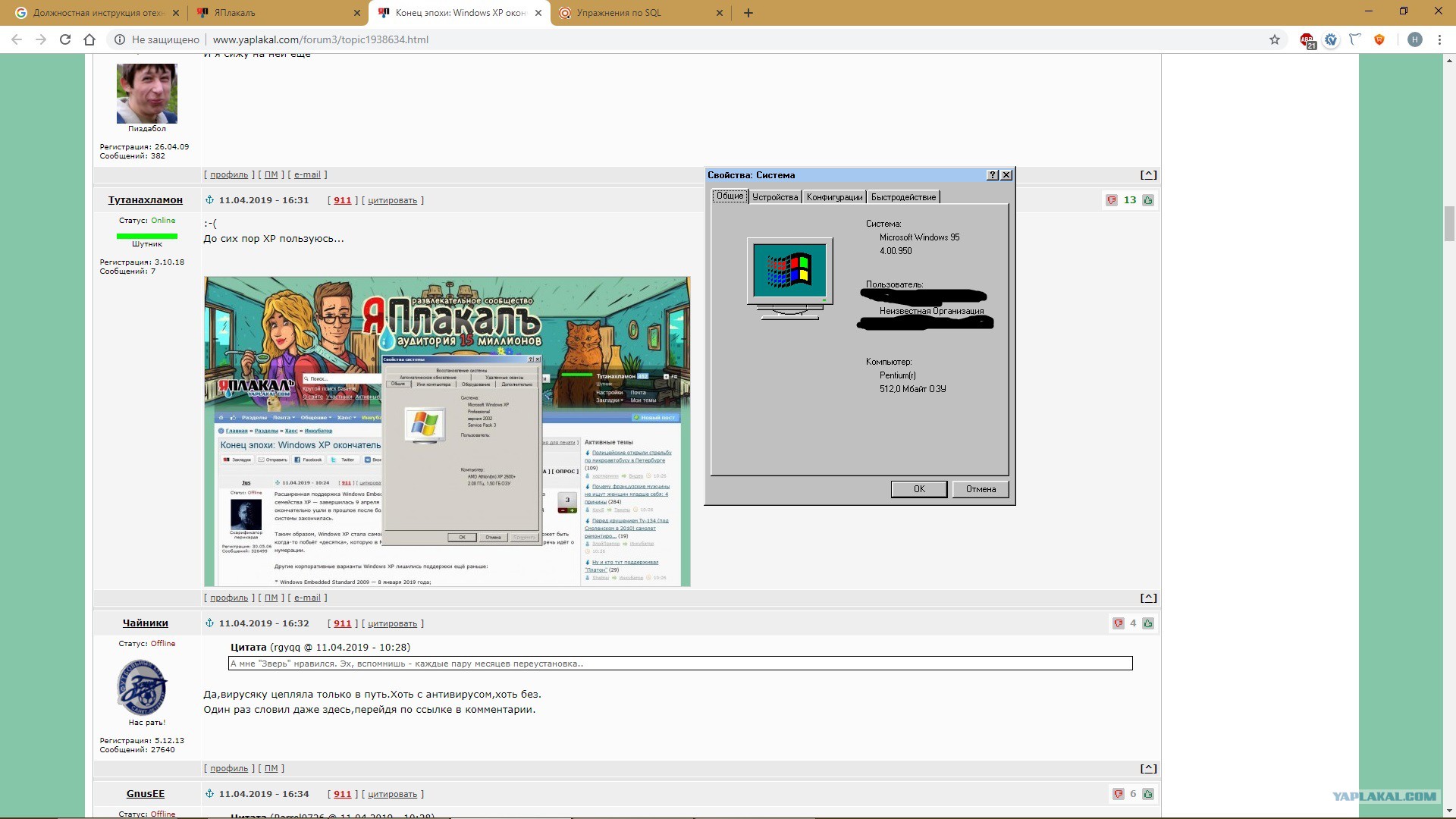Enlarge the Windows XP screenshot in Тутанахламон's post

(447, 431)
